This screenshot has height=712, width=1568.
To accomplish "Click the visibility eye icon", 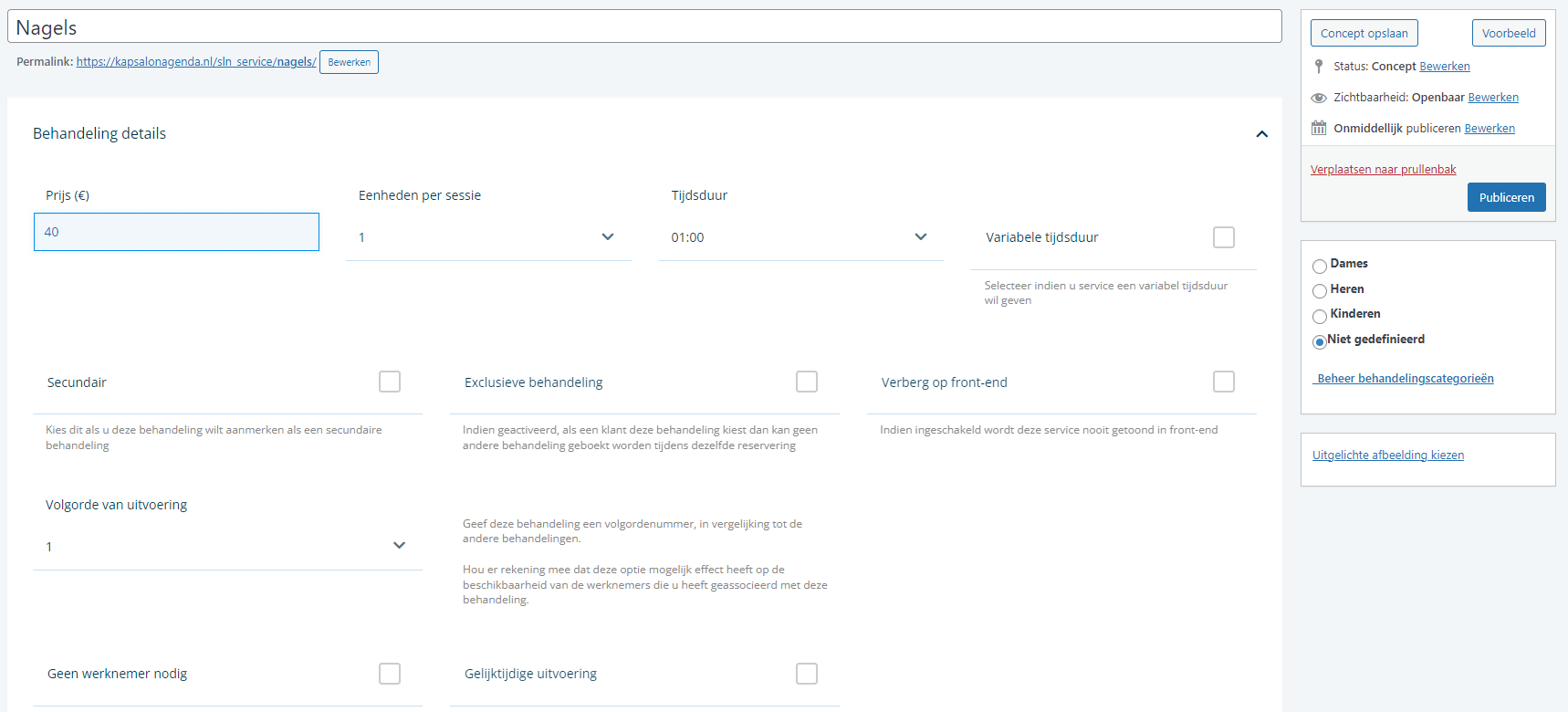I will pos(1318,98).
